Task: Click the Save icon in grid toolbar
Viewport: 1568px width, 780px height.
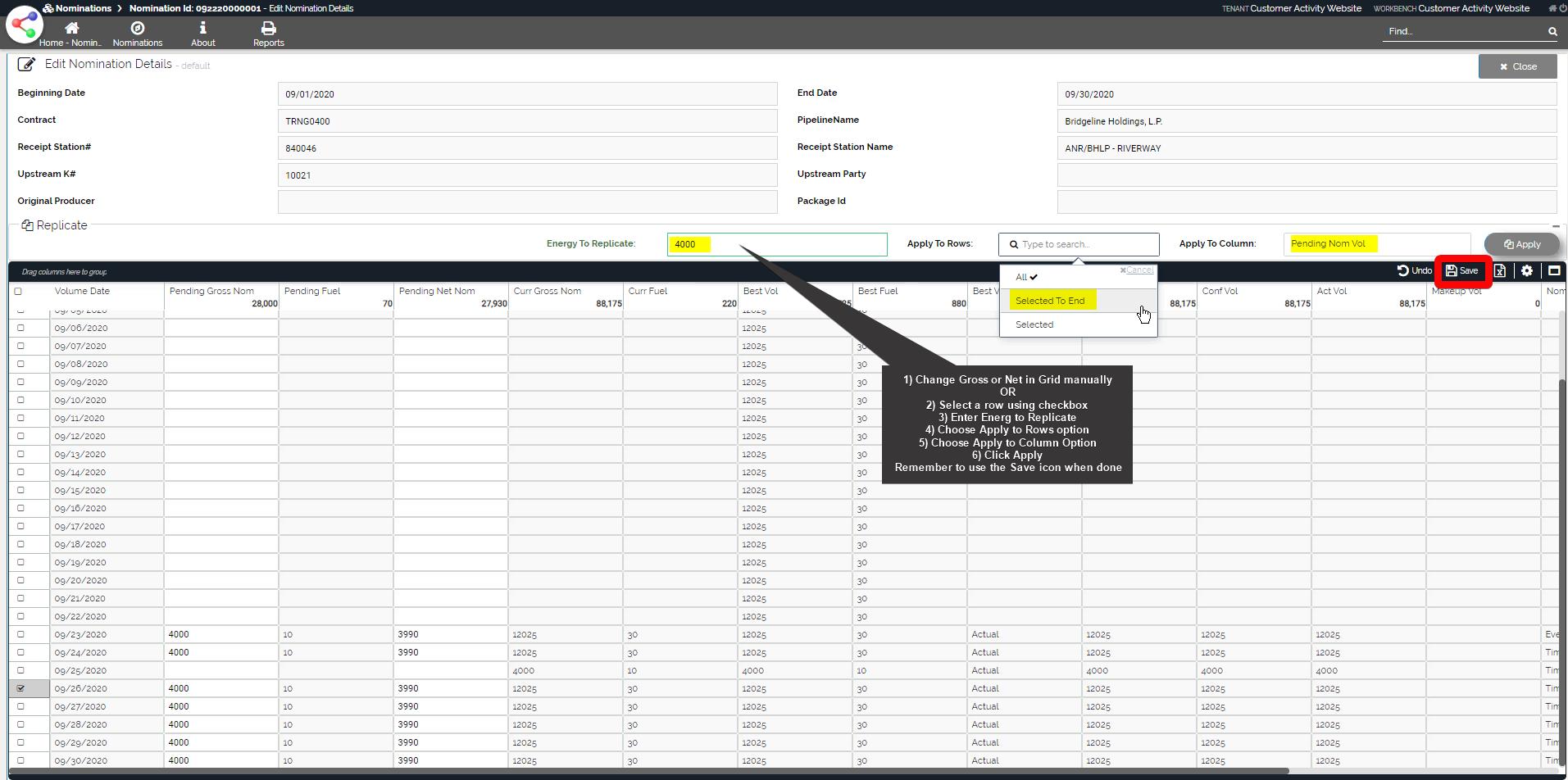Action: [1461, 270]
